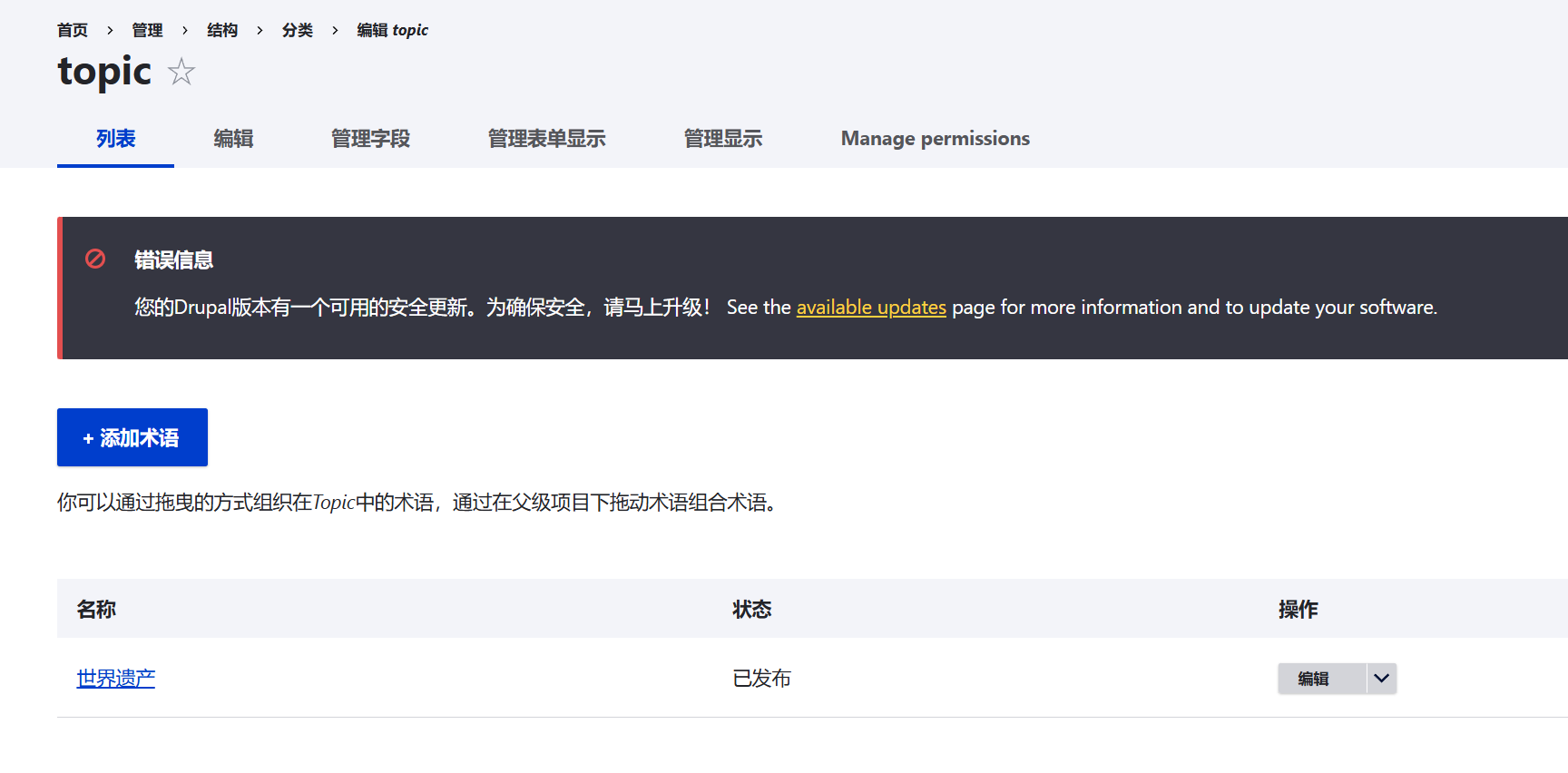
Task: Click the 名称 column header
Action: 96,610
